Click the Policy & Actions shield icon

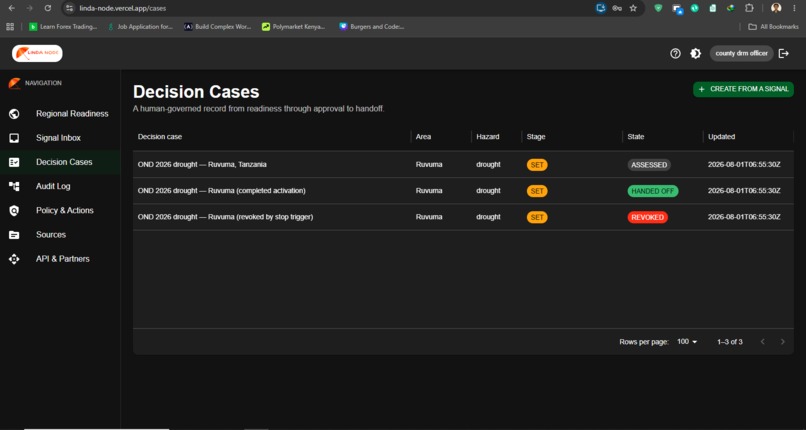pos(14,210)
